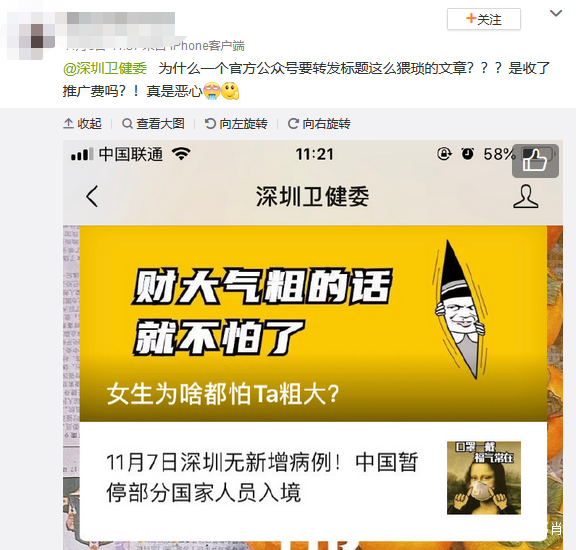Image resolution: width=576 pixels, height=550 pixels.
Task: Open 查看大图 to view full image
Action: coord(153,124)
